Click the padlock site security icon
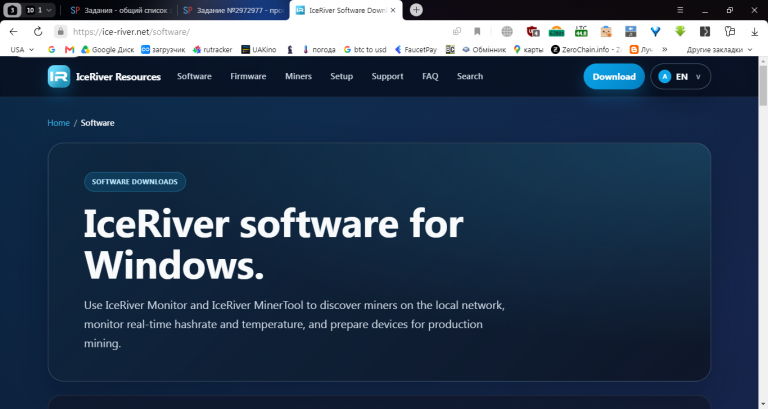This screenshot has width=768, height=409. click(x=60, y=31)
